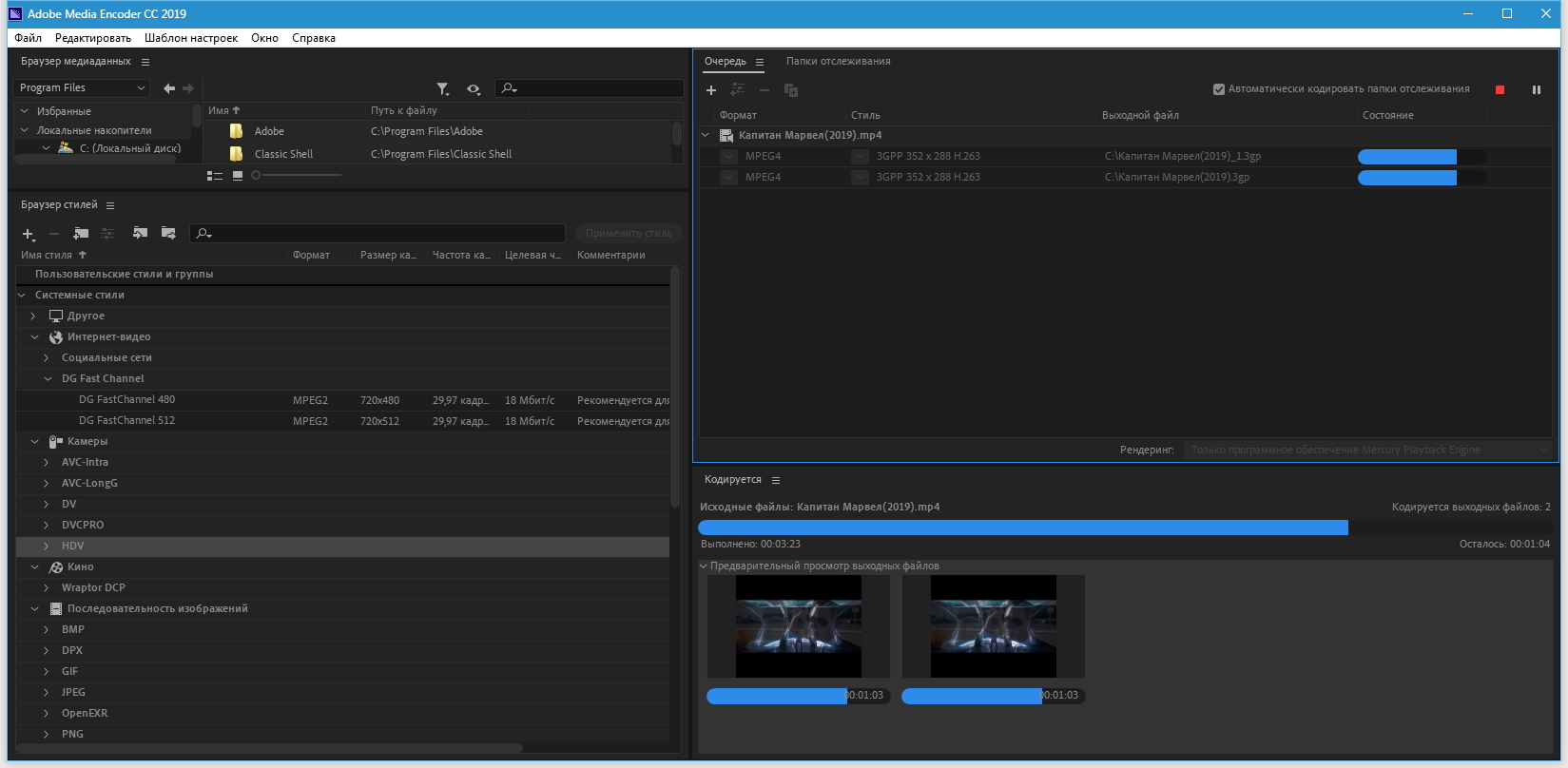Screen dimensions: 1568x768
Task: Open output file link Капитан Марвел(2019)_1.3gp
Action: pyautogui.click(x=1183, y=157)
